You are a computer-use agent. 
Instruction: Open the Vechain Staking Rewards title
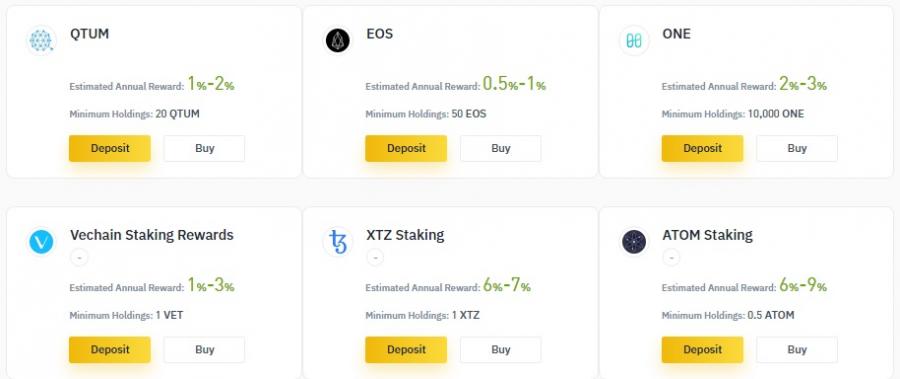152,235
